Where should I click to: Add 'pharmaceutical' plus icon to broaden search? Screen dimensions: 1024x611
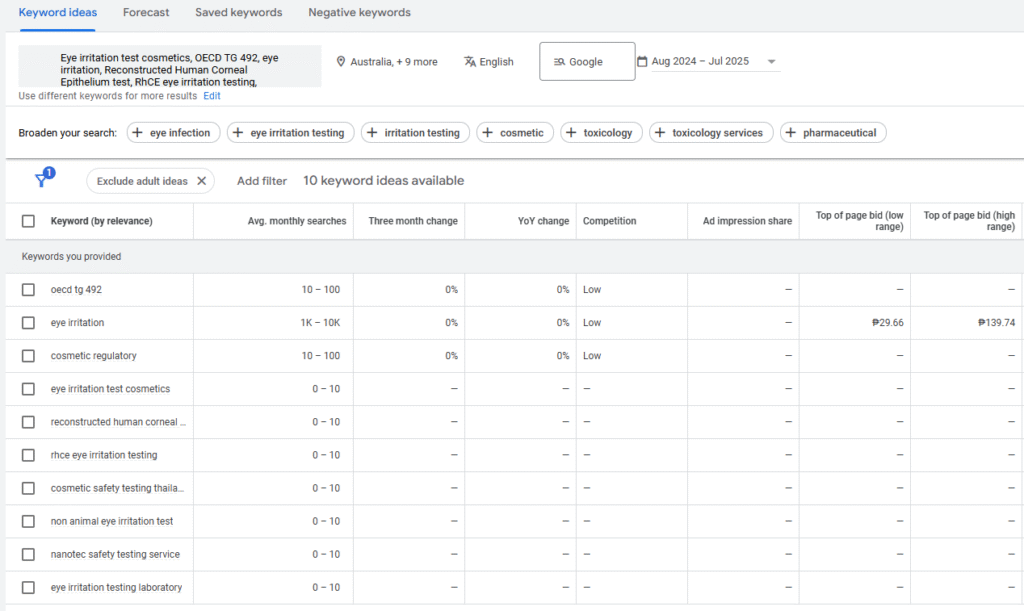coord(791,133)
